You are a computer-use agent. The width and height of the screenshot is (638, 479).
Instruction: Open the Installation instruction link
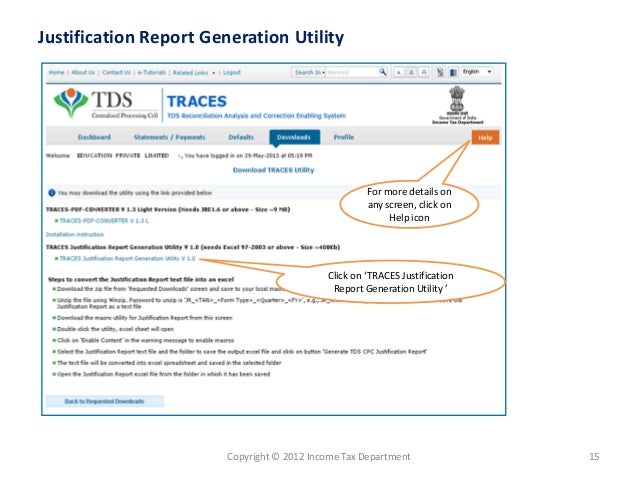click(74, 234)
